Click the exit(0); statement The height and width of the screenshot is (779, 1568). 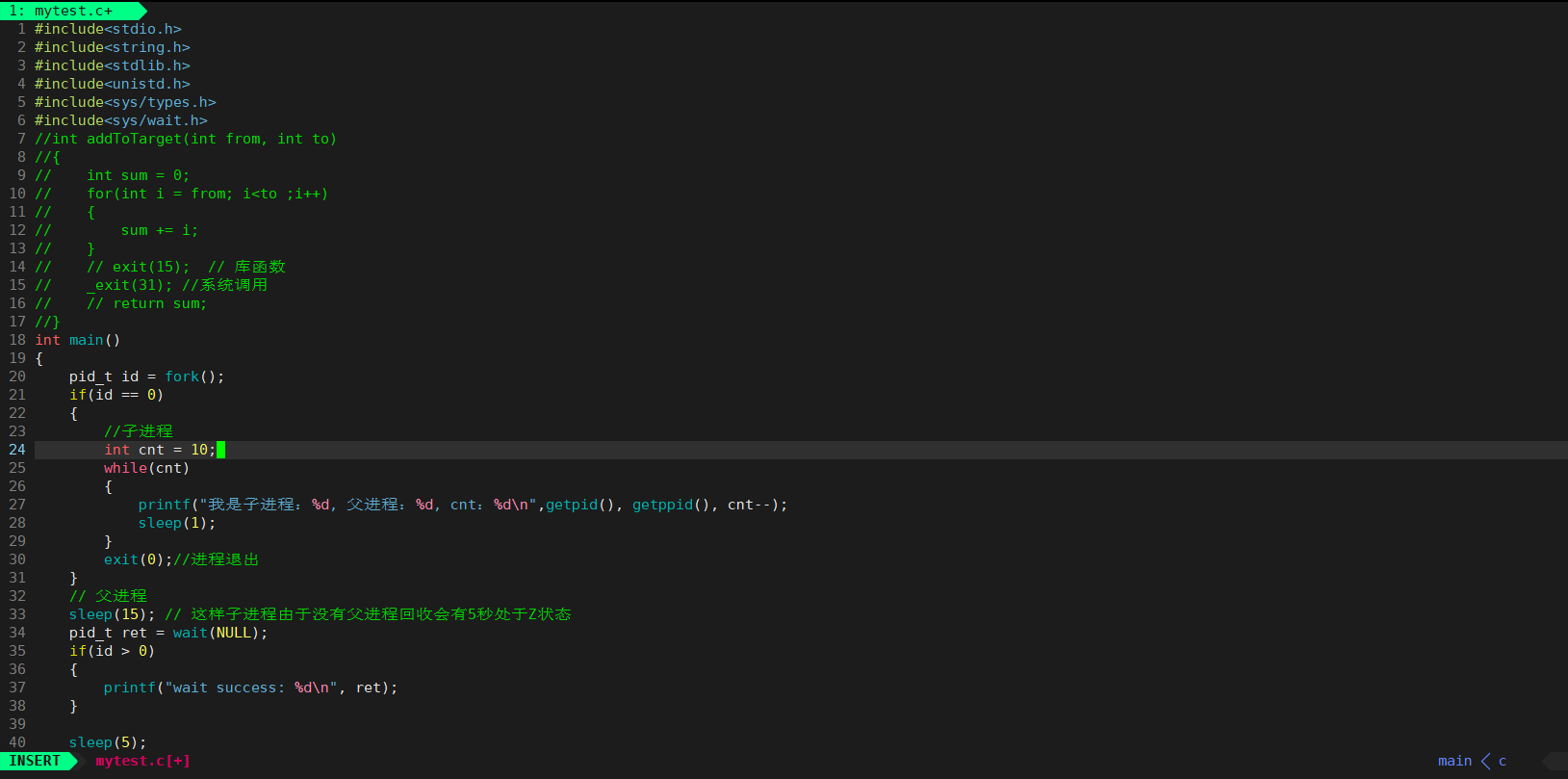(139, 559)
